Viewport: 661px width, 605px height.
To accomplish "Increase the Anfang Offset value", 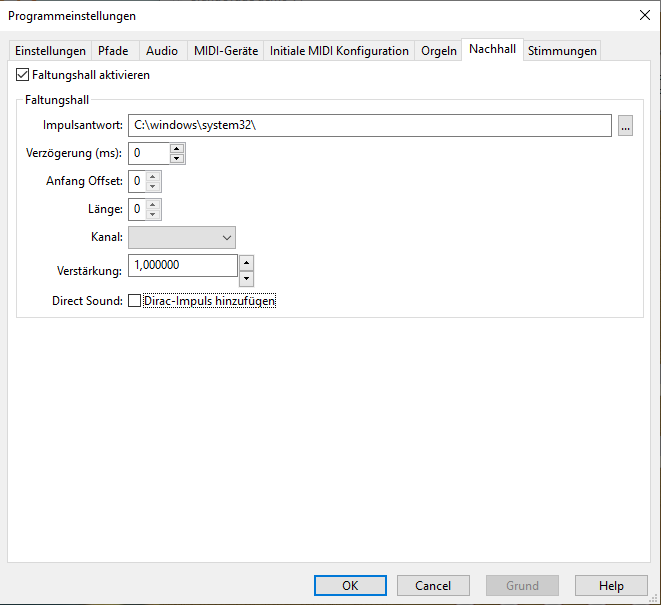I will tap(153, 176).
